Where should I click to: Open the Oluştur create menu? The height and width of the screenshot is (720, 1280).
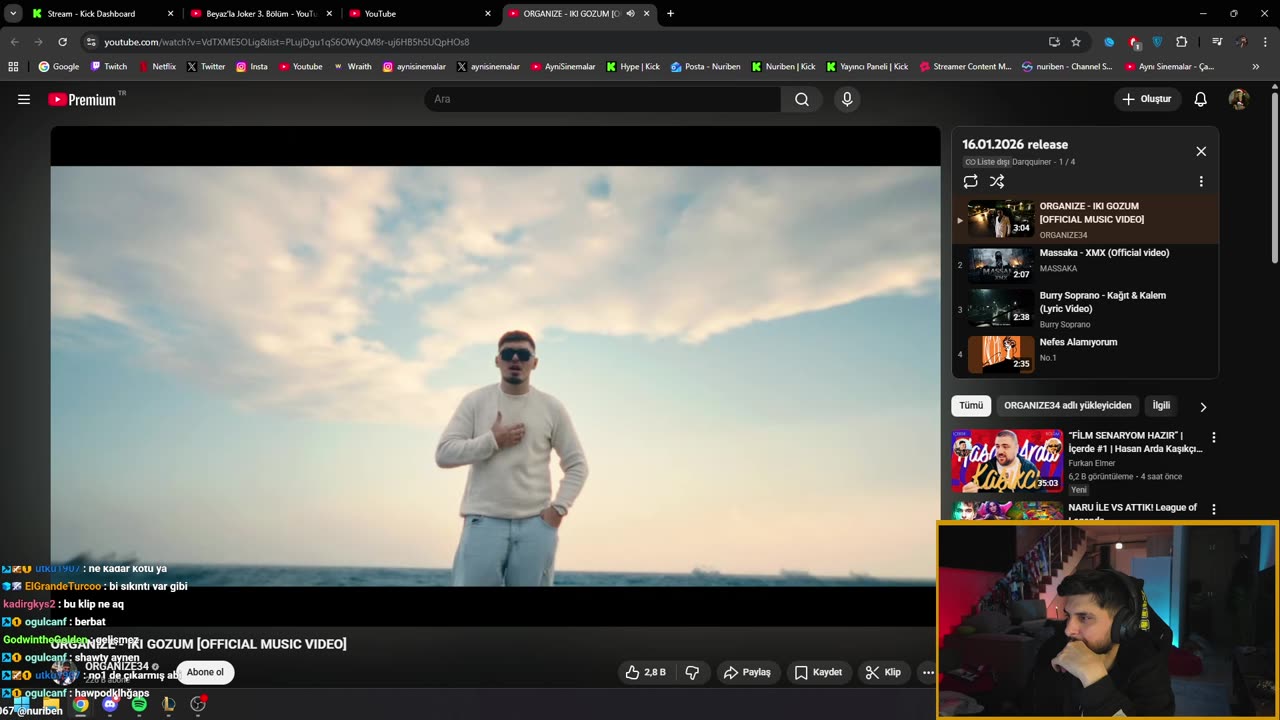1147,99
